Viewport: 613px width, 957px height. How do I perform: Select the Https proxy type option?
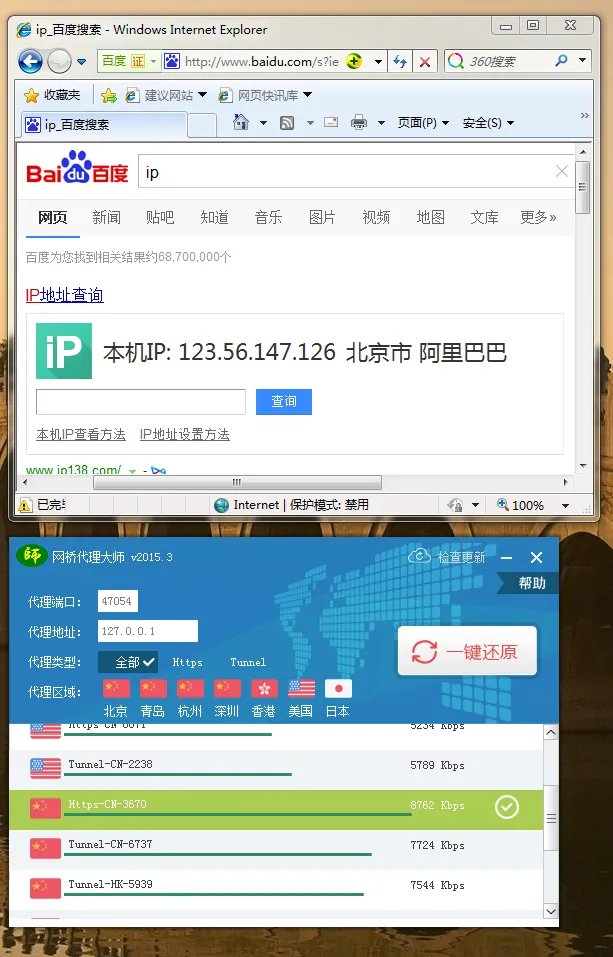click(187, 662)
